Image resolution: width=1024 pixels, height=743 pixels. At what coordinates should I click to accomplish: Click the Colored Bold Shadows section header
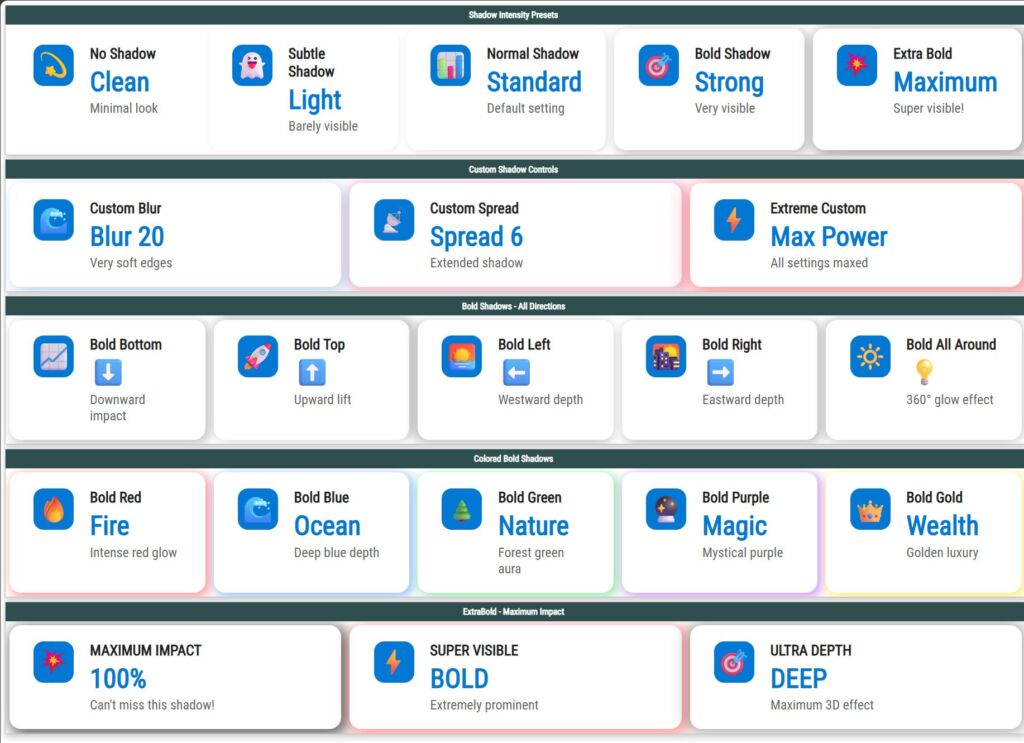[512, 459]
